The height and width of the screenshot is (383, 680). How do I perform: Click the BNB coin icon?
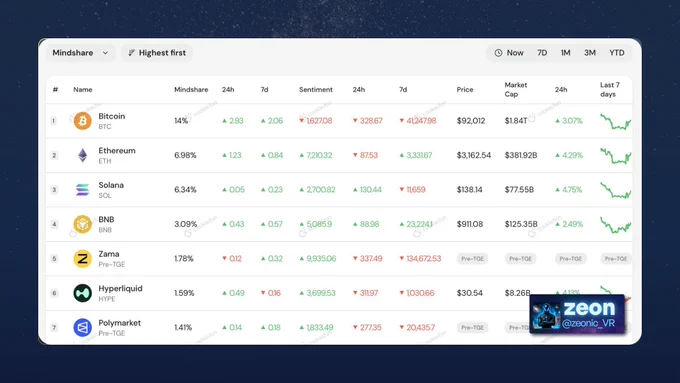click(x=82, y=224)
